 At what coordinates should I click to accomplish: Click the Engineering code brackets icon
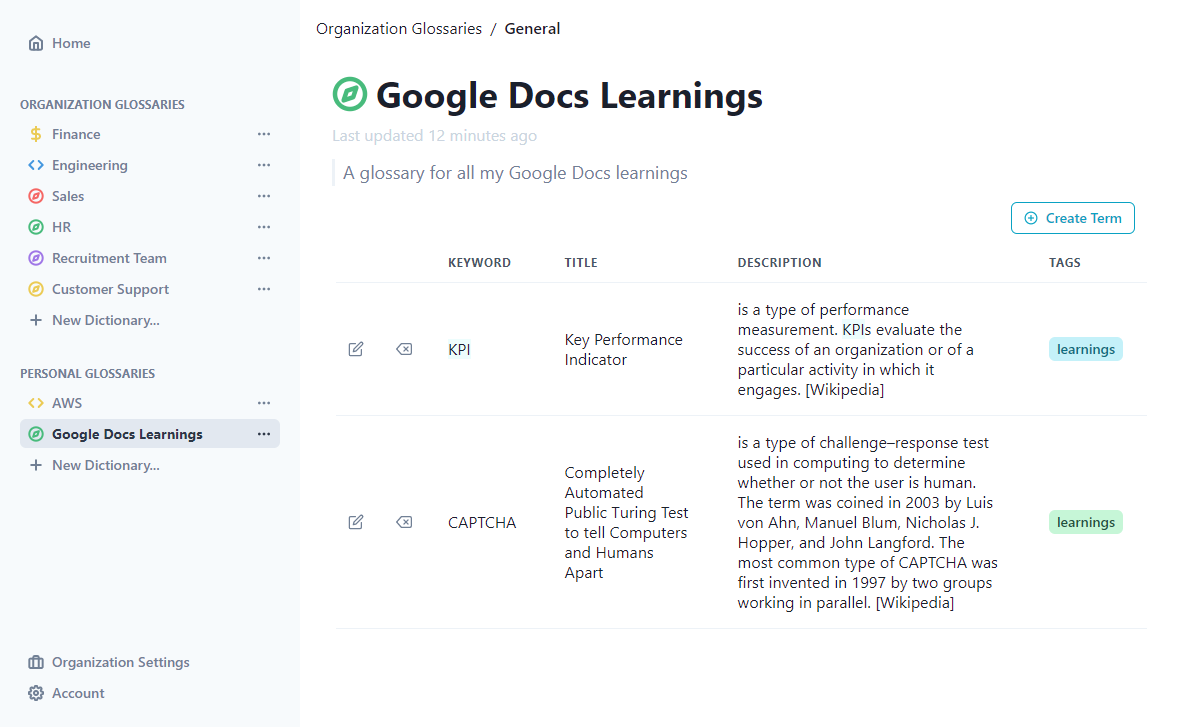click(35, 165)
